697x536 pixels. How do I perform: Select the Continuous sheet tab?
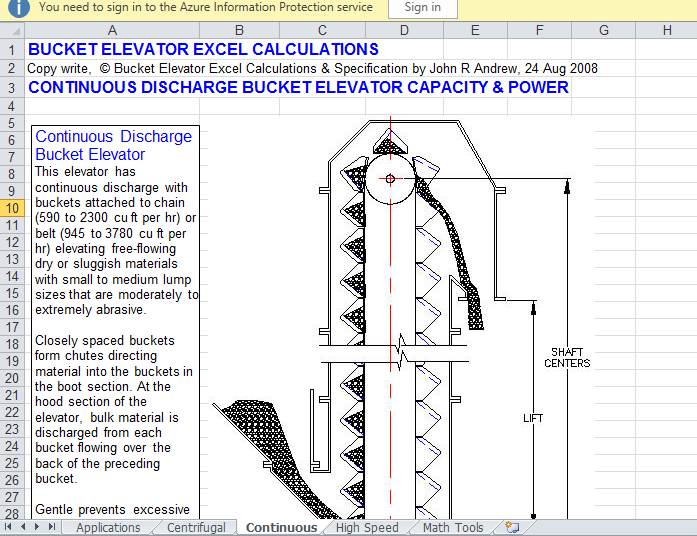(x=281, y=527)
